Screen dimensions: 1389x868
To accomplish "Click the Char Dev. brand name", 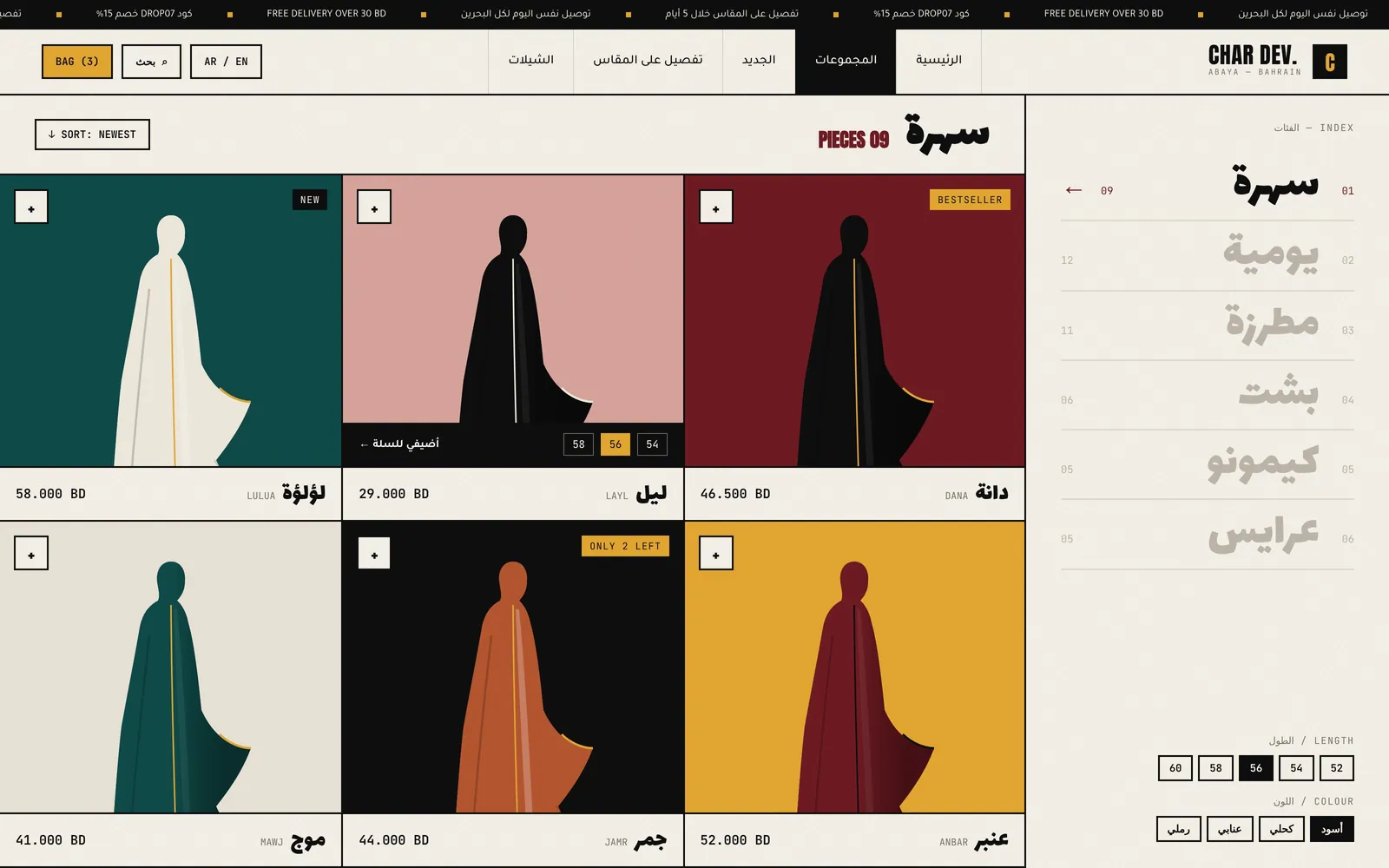I will (1254, 56).
